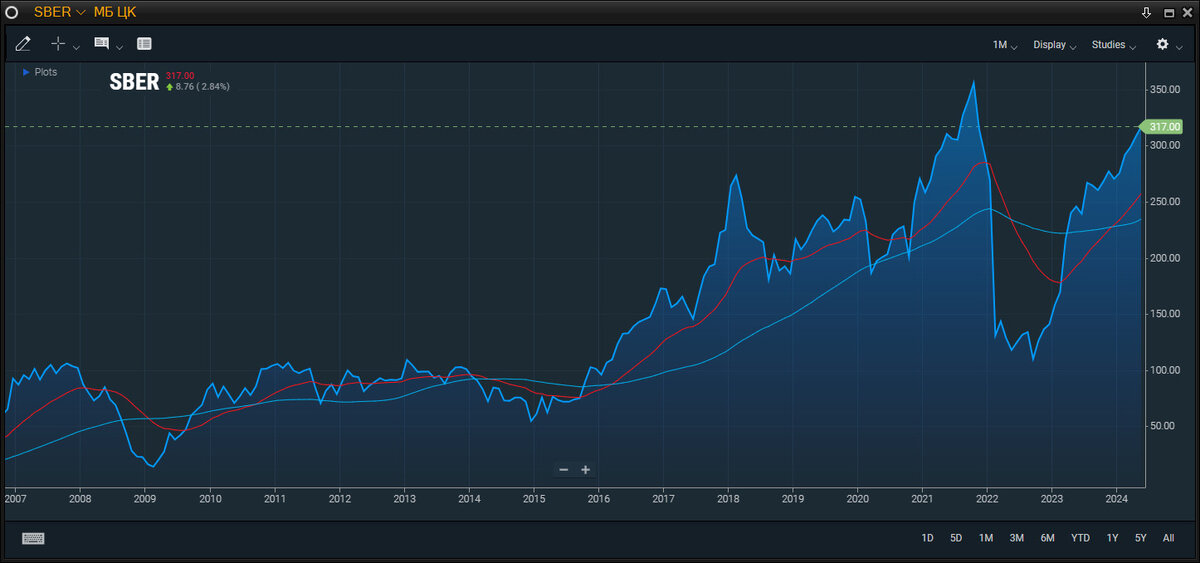1200x563 pixels.
Task: Click the 2022 label on time axis
Action: (x=987, y=498)
